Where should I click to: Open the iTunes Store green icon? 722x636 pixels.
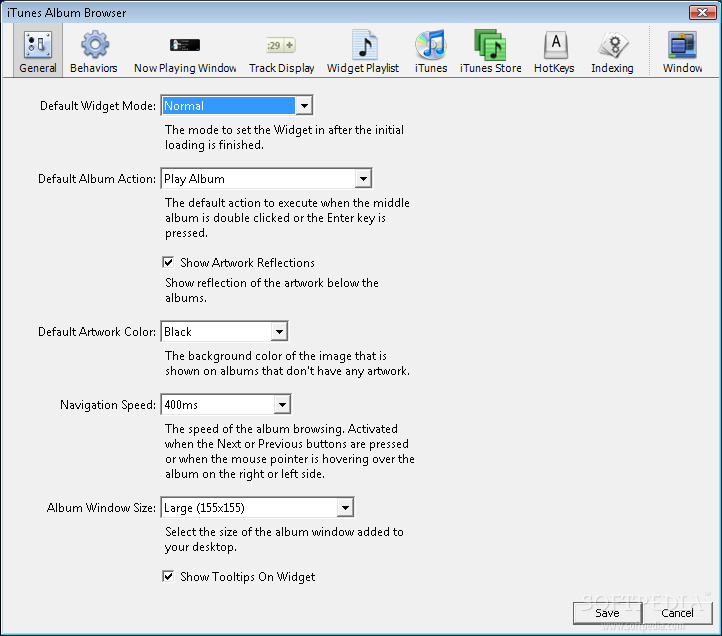pos(490,45)
